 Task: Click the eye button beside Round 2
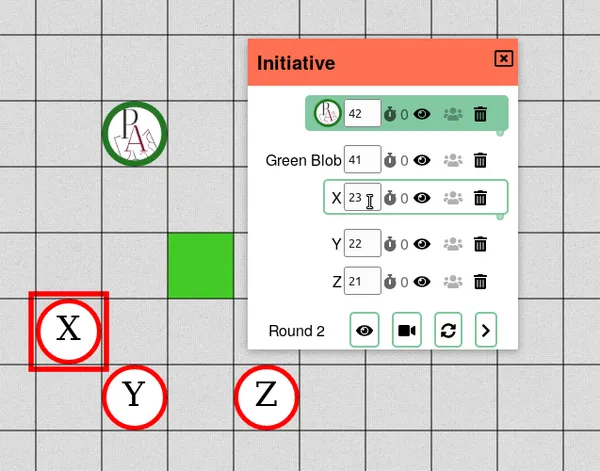(x=364, y=330)
